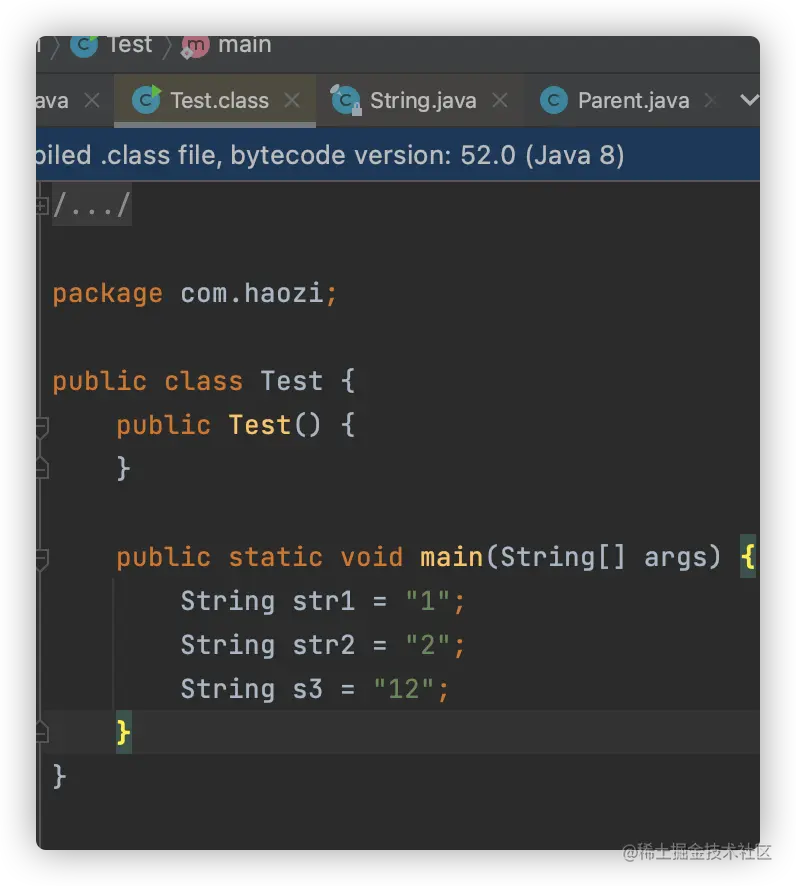Select the Test.class tab
Image resolution: width=796 pixels, height=886 pixels.
tap(219, 100)
